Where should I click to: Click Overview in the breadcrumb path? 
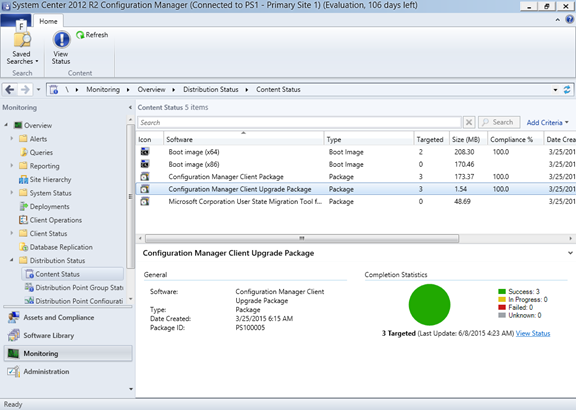151,89
